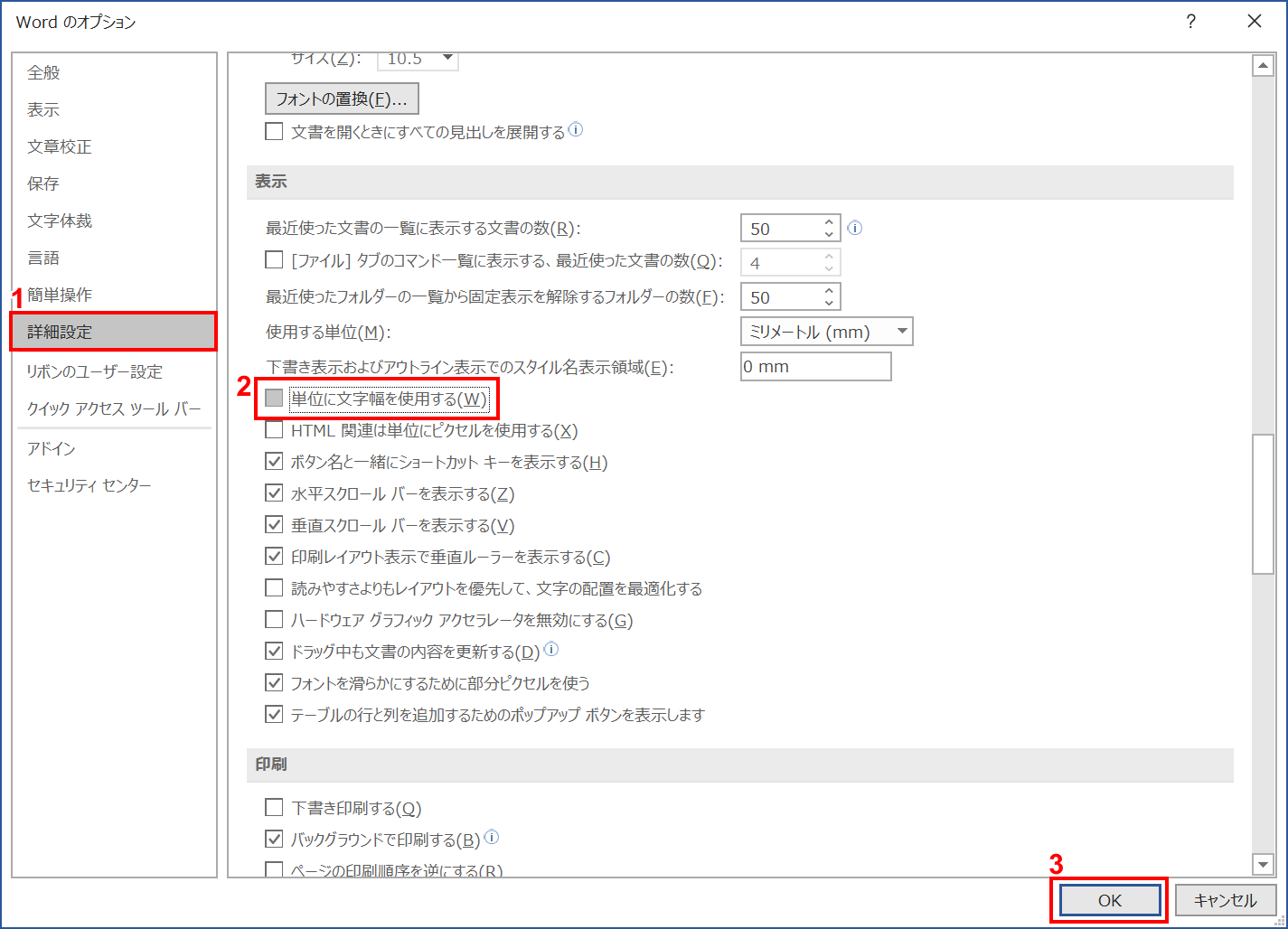Image resolution: width=1288 pixels, height=929 pixels.
Task: Click the style name area field 0 mm
Action: pyautogui.click(x=816, y=366)
